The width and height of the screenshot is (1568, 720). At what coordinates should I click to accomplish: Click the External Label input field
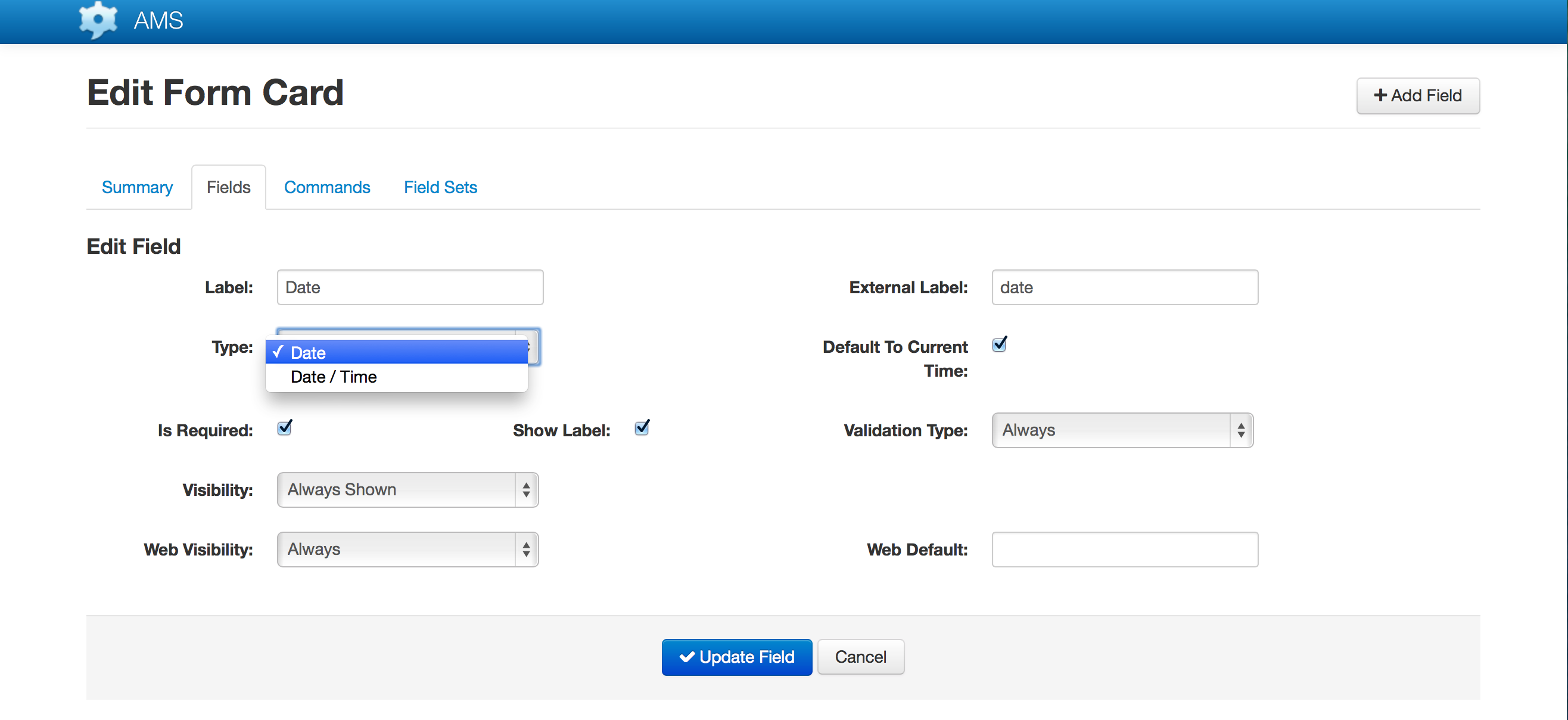1123,288
